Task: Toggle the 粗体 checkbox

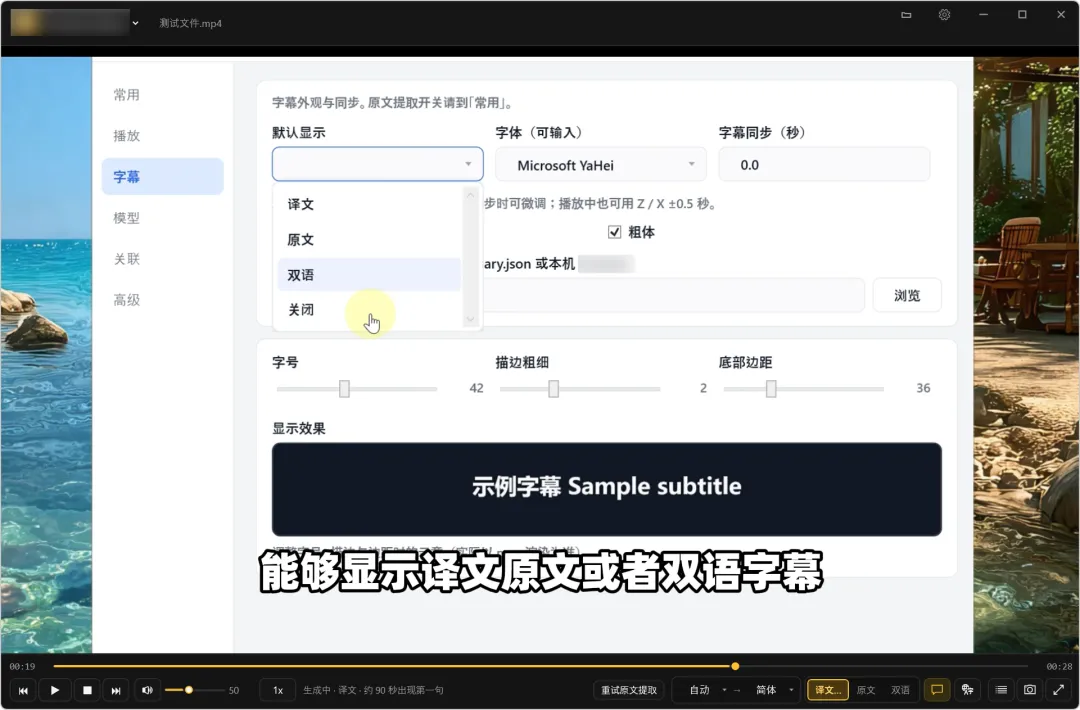Action: (x=614, y=232)
